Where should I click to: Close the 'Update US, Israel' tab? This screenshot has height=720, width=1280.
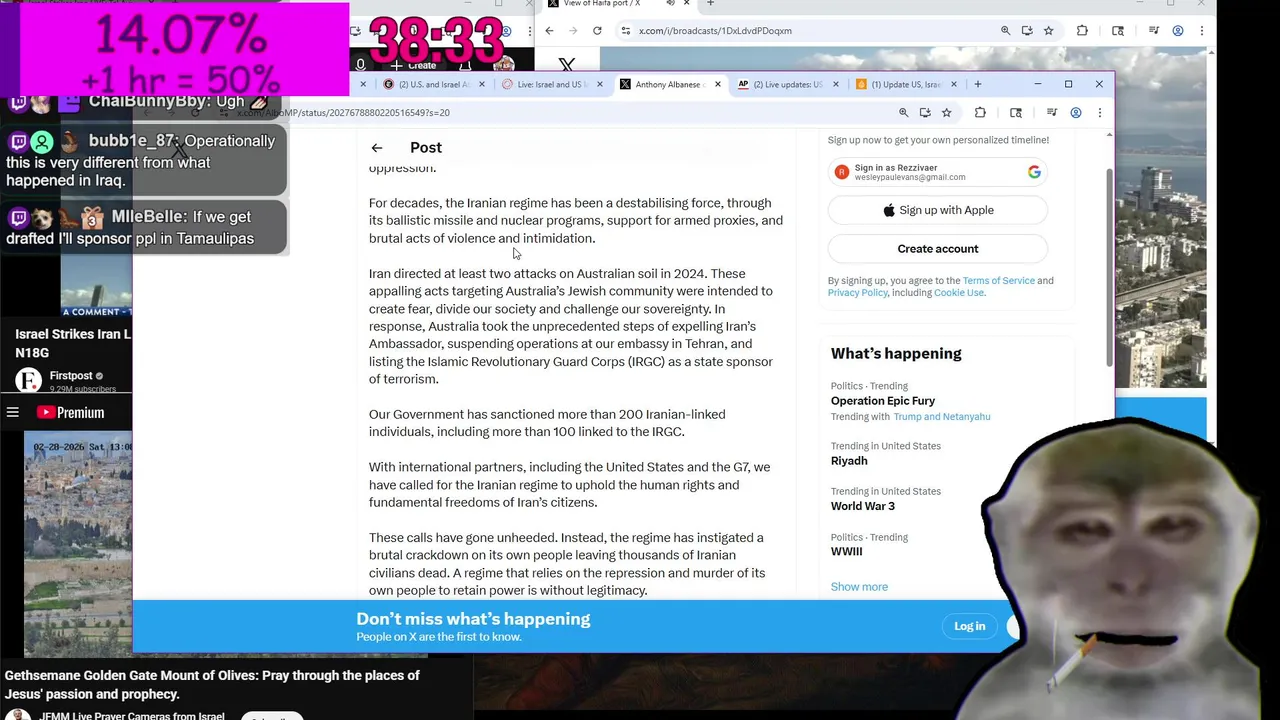point(953,84)
